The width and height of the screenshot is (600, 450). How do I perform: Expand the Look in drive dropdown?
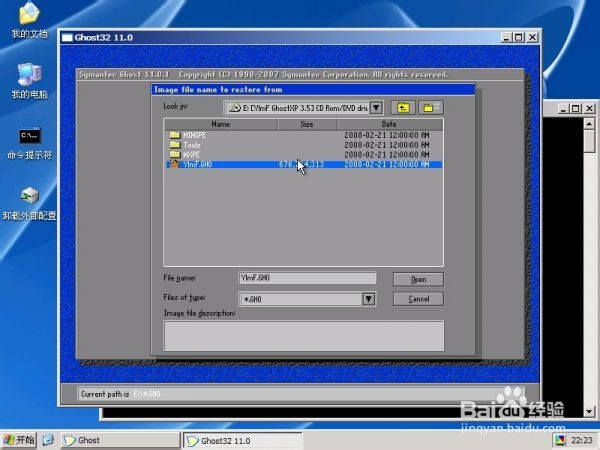376,108
